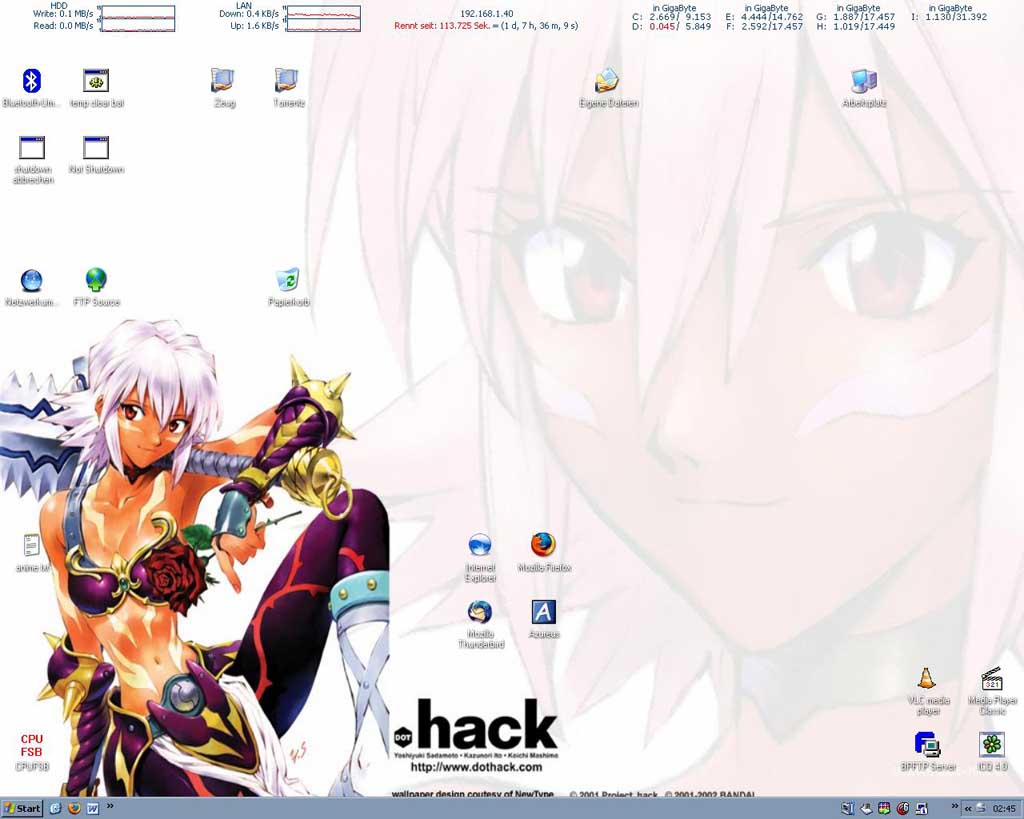Click the D: drive value 0.045/ 5.849
The image size is (1024, 819).
(680, 27)
